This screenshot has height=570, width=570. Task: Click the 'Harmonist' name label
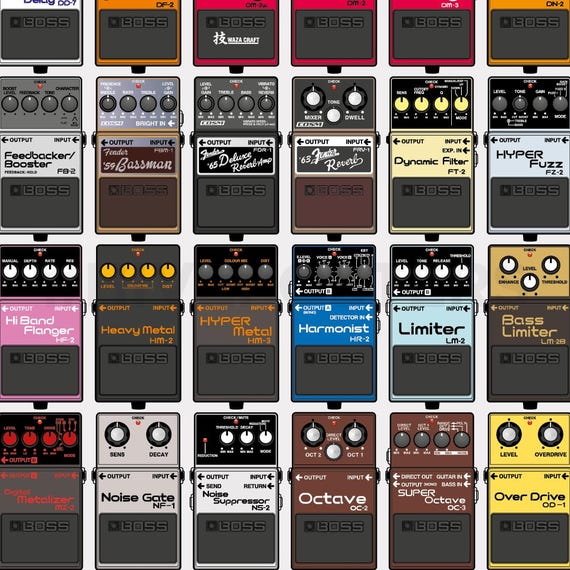click(333, 329)
